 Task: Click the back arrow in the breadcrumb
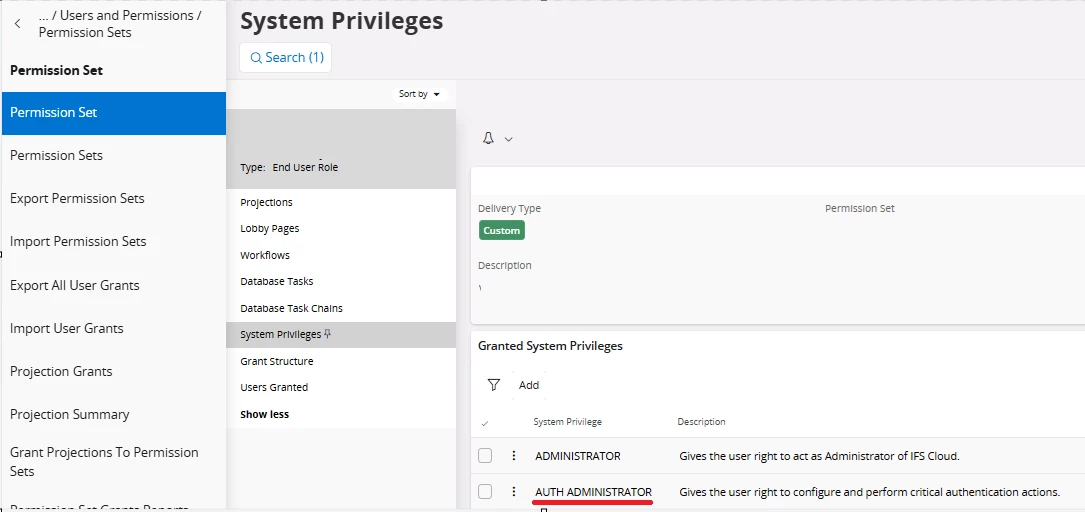click(x=17, y=24)
